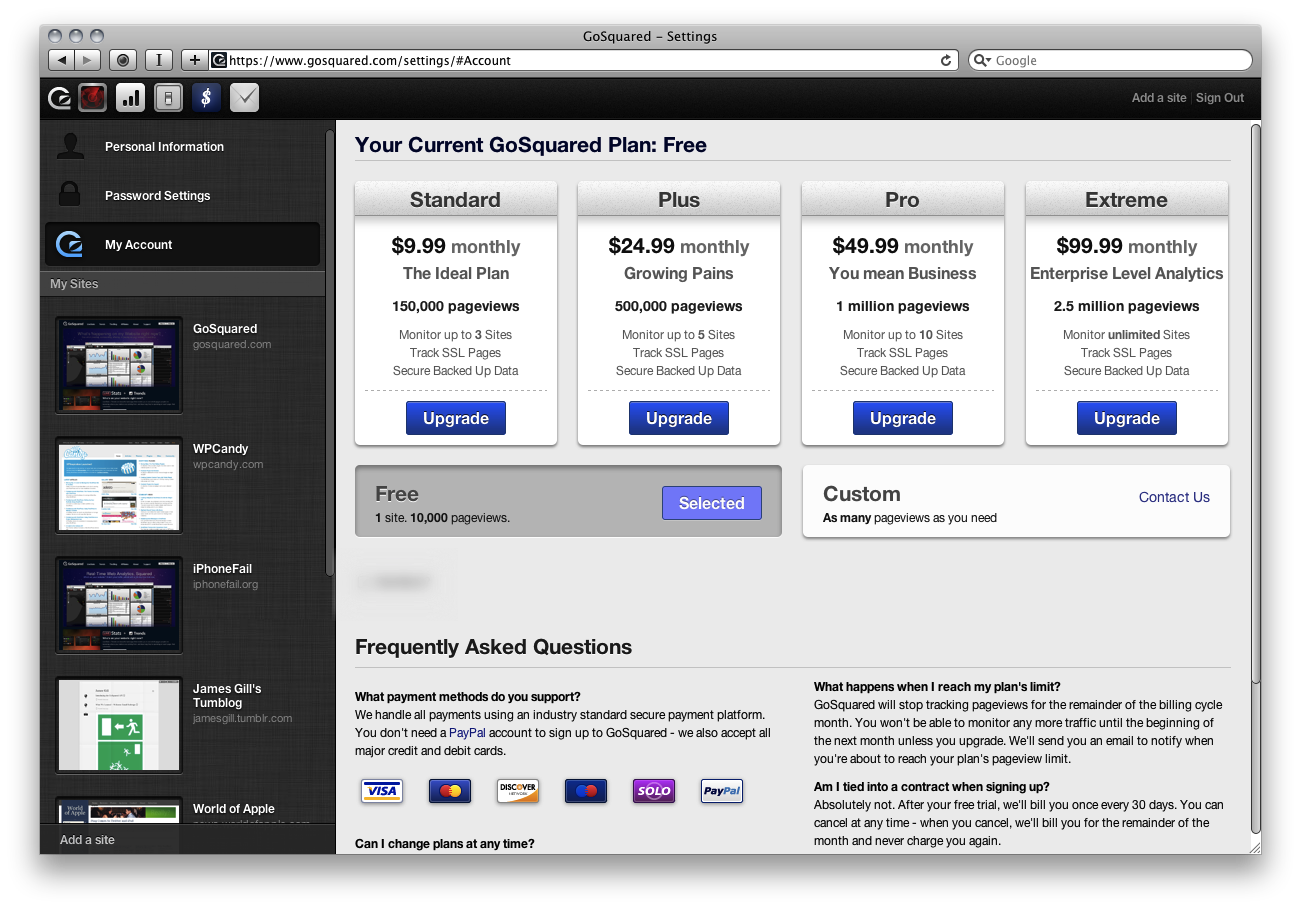Open Personal Information settings
Viewport: 1301px width, 909px height.
(182, 146)
